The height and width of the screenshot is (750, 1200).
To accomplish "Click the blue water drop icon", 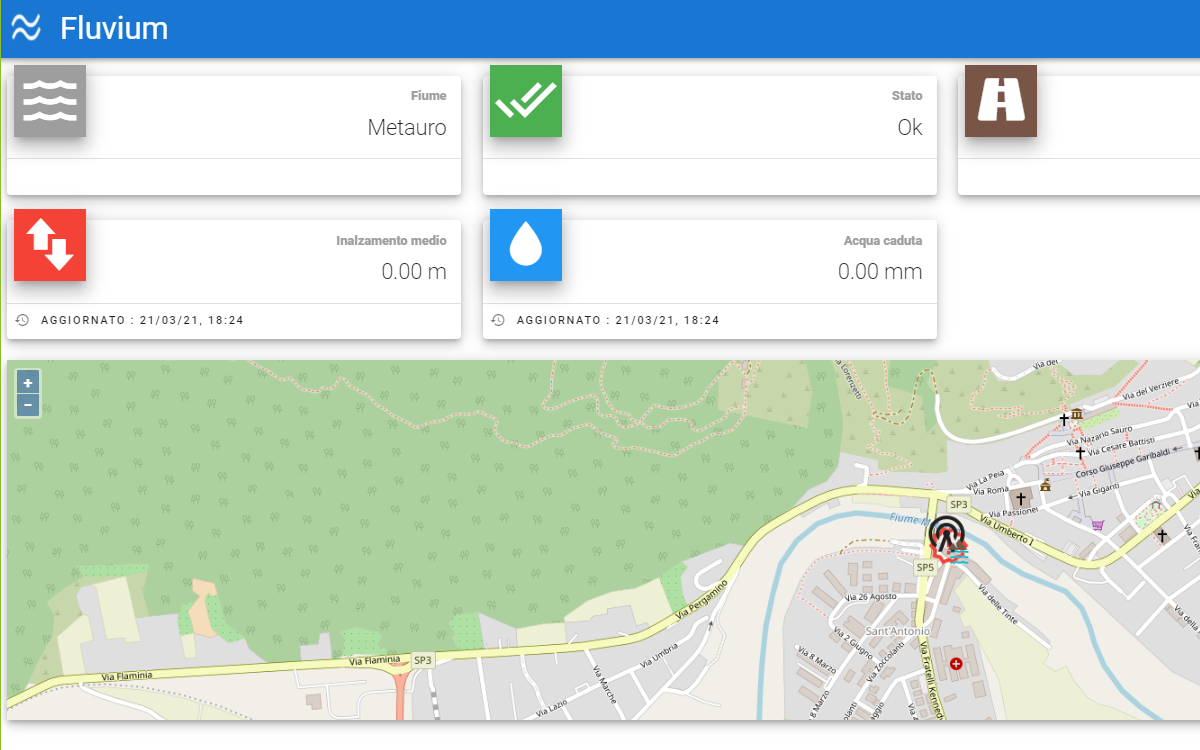I will [x=526, y=245].
